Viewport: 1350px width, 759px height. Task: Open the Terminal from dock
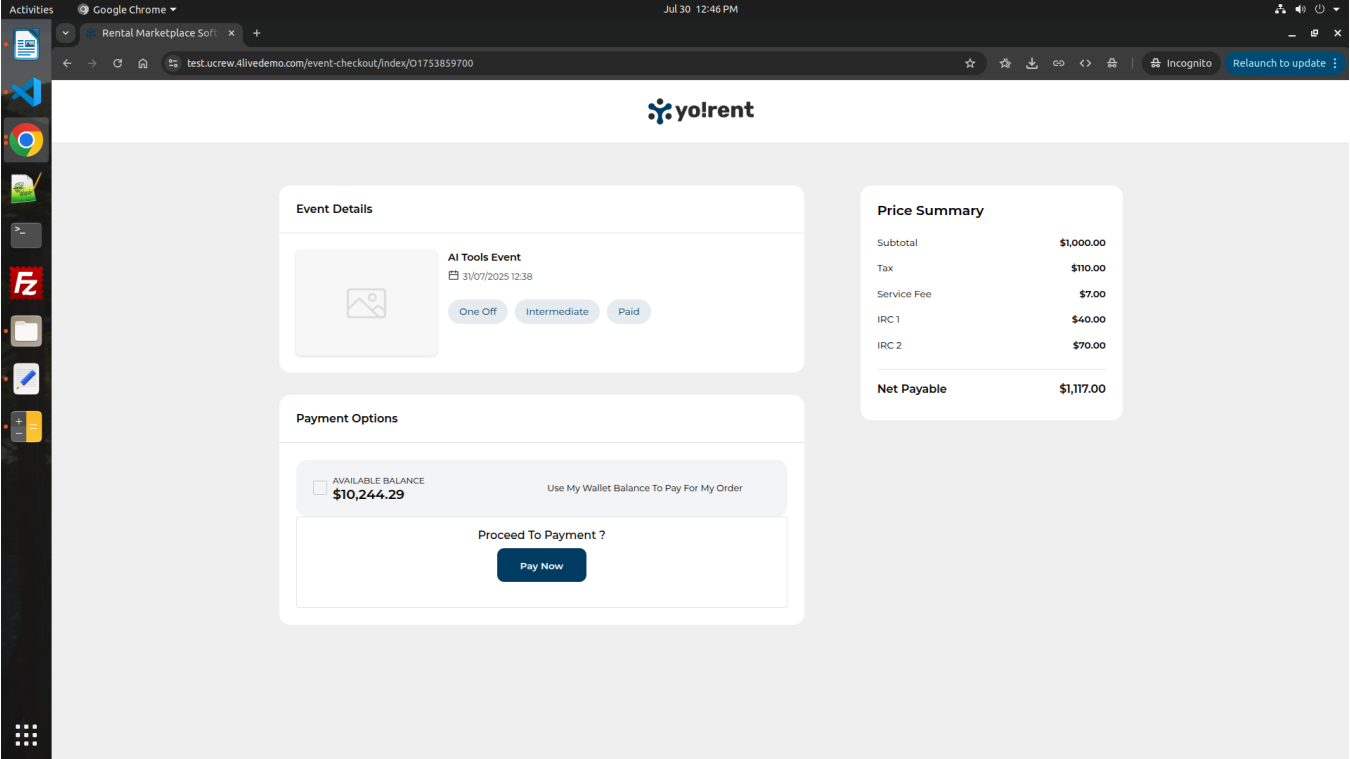coord(26,236)
